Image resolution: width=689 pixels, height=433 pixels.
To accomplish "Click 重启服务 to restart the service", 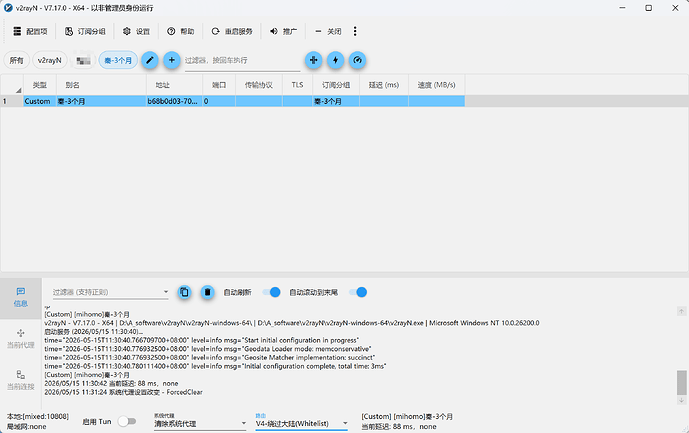I will [232, 31].
